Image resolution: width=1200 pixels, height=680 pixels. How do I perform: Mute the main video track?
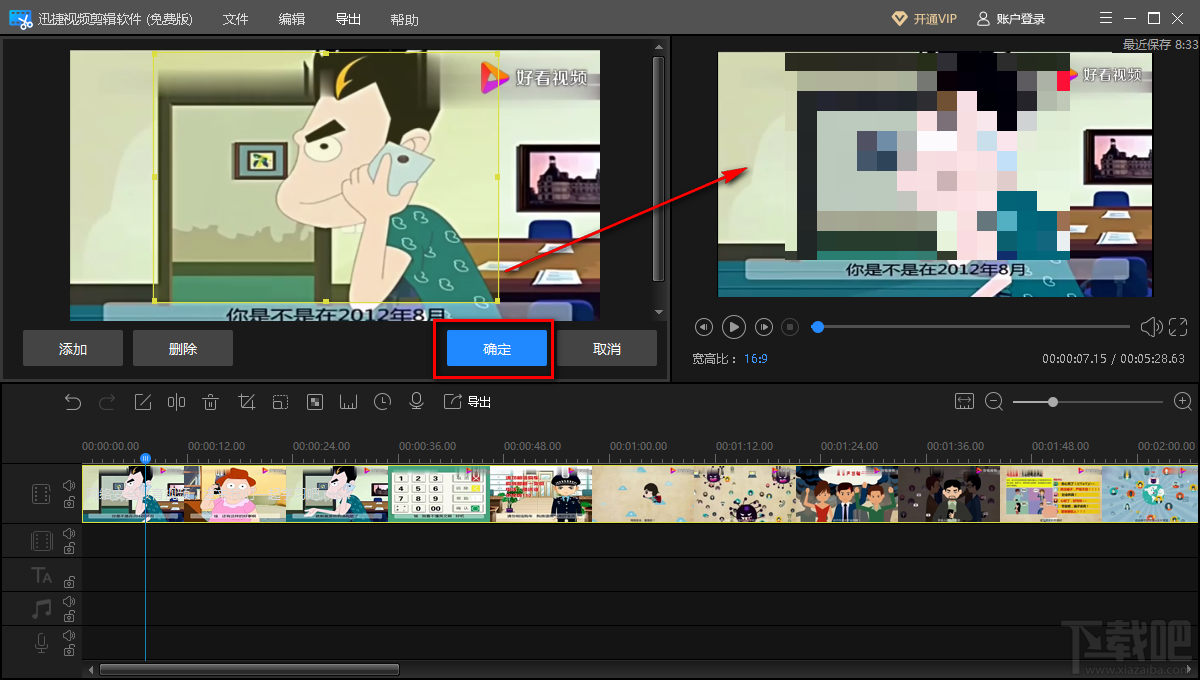point(69,486)
